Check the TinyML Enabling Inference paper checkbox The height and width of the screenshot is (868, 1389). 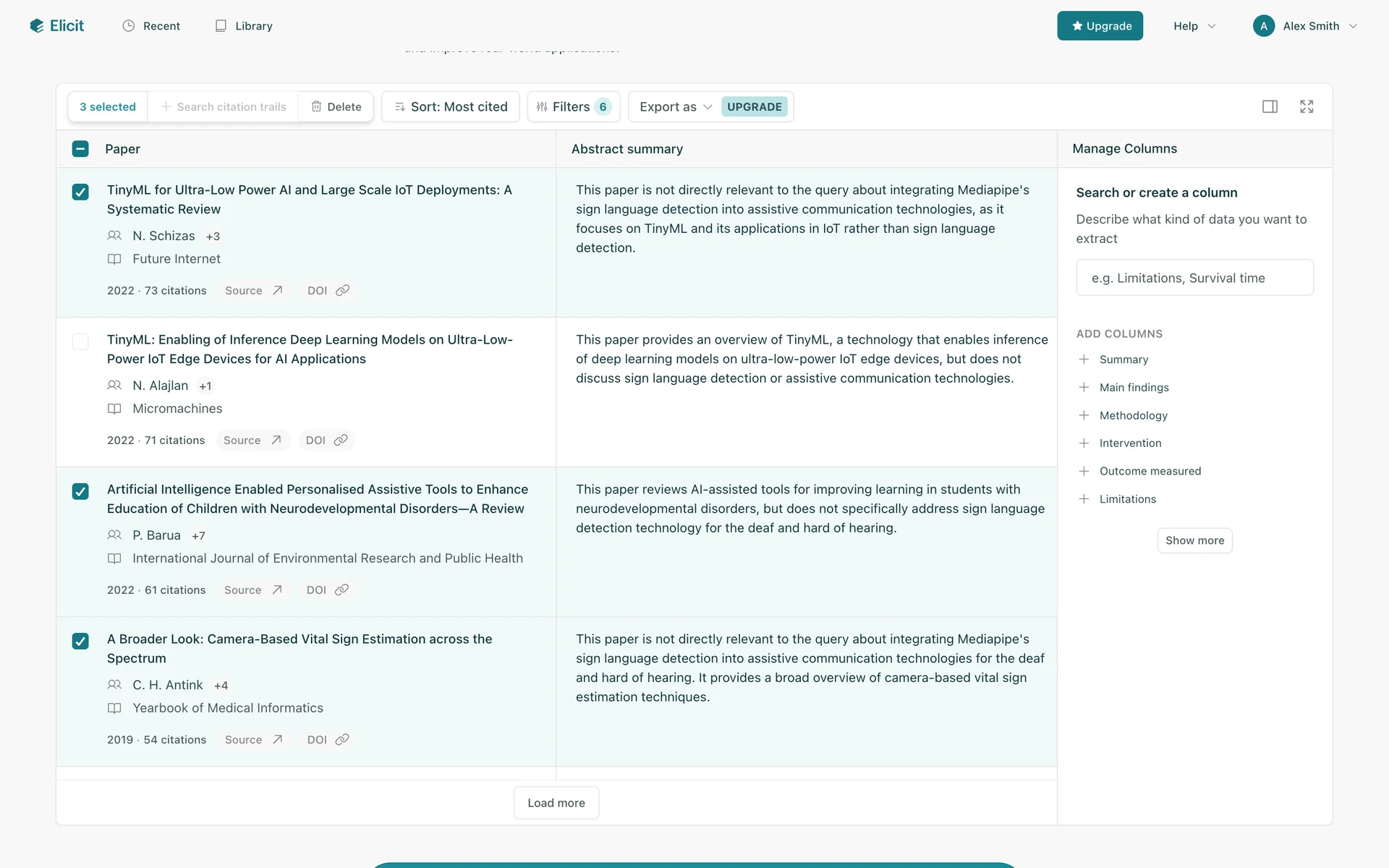pos(80,341)
